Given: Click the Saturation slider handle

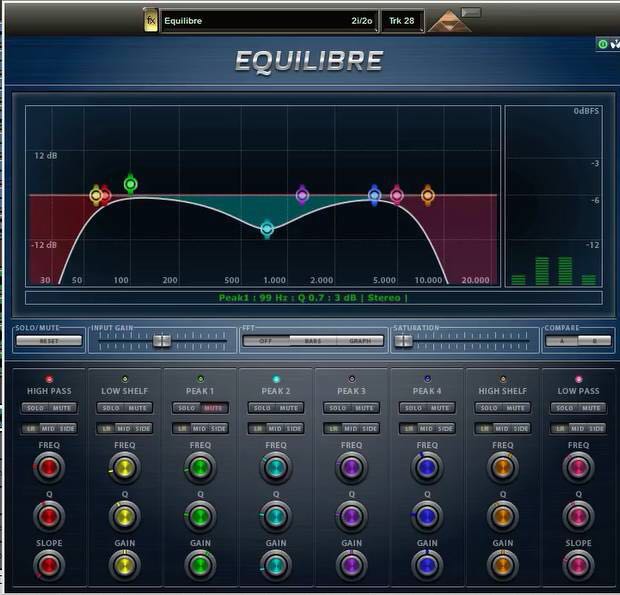Looking at the screenshot, I should (x=404, y=340).
